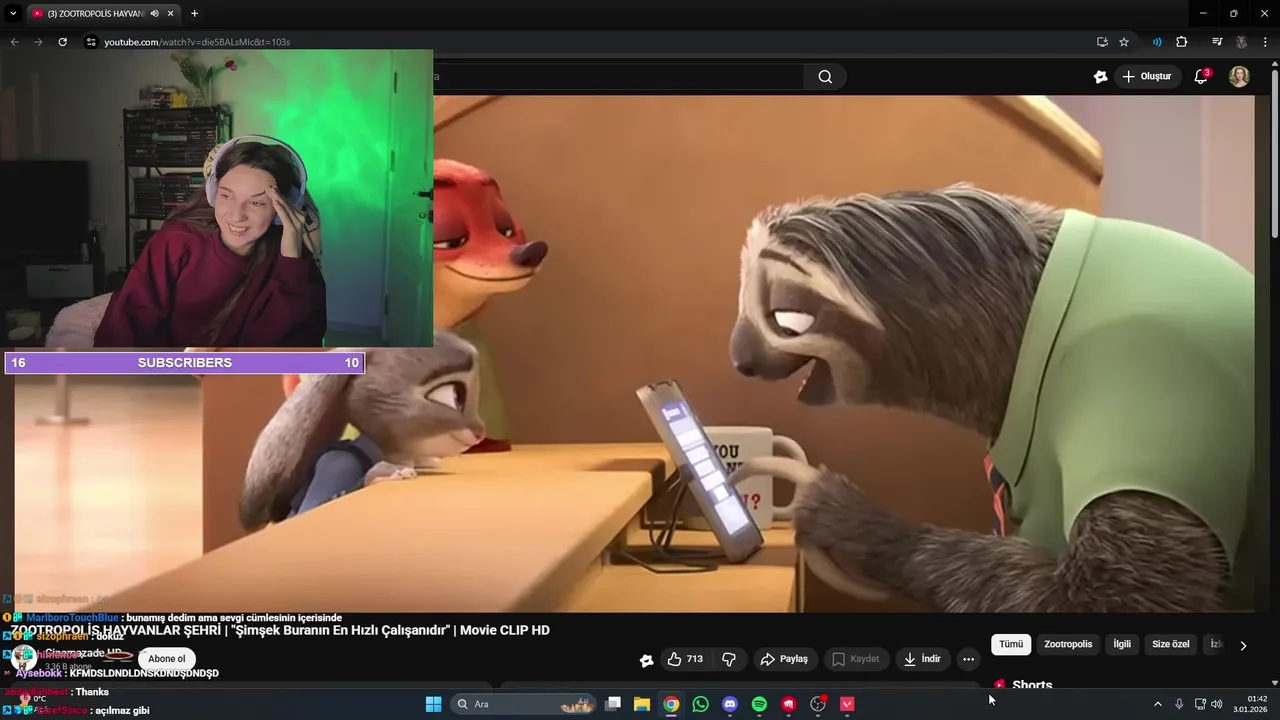Screen dimensions: 1280x720
Task: Click the Paylaş share button
Action: click(784, 659)
